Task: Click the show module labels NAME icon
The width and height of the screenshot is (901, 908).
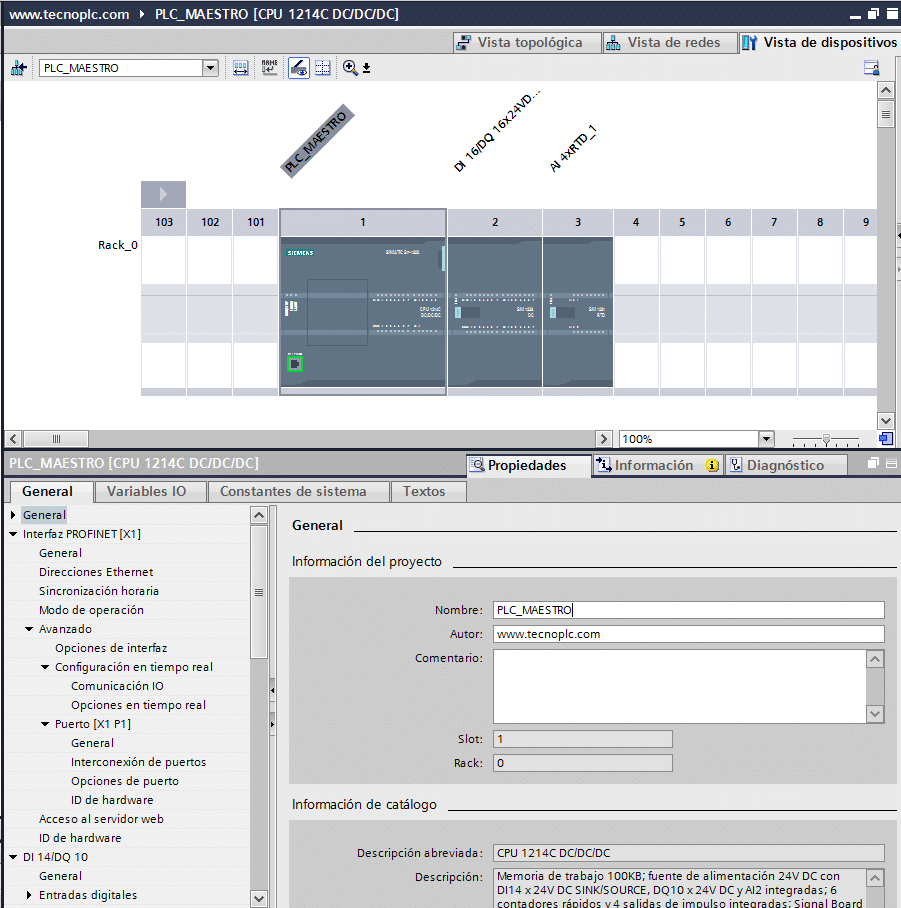Action: pyautogui.click(x=269, y=68)
